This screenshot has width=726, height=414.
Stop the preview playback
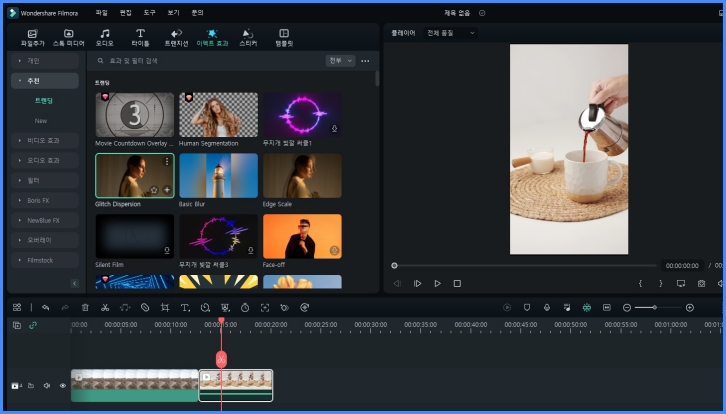pyautogui.click(x=457, y=283)
